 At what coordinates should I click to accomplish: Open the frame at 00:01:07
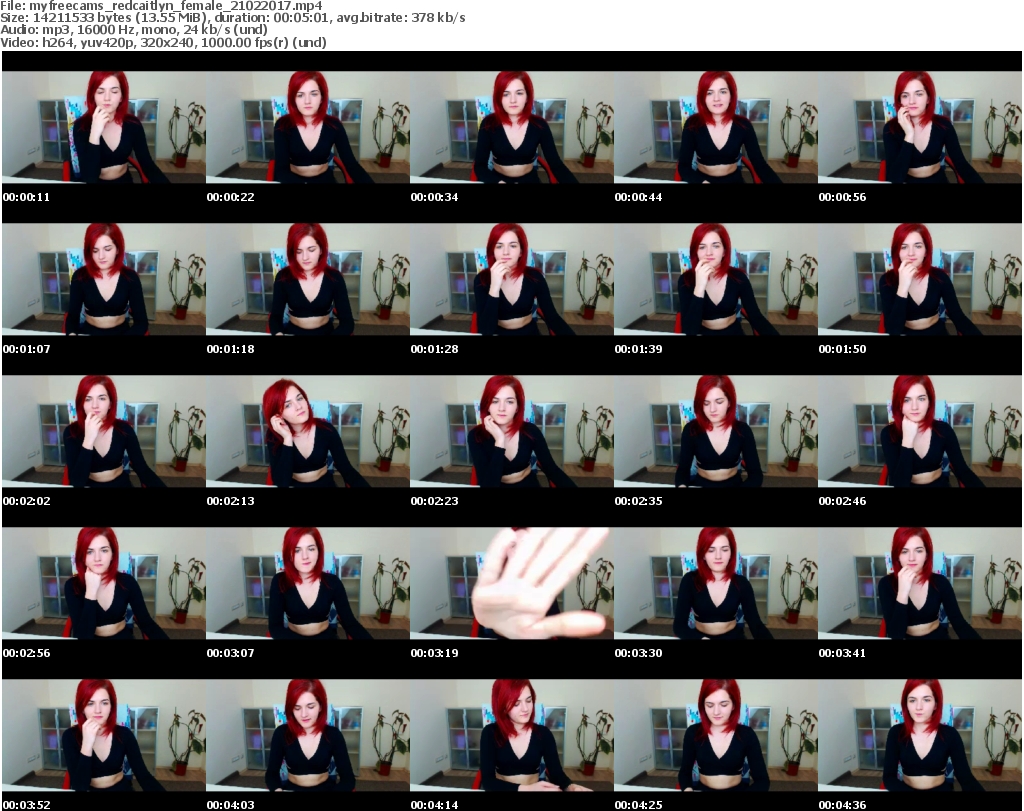[104, 279]
